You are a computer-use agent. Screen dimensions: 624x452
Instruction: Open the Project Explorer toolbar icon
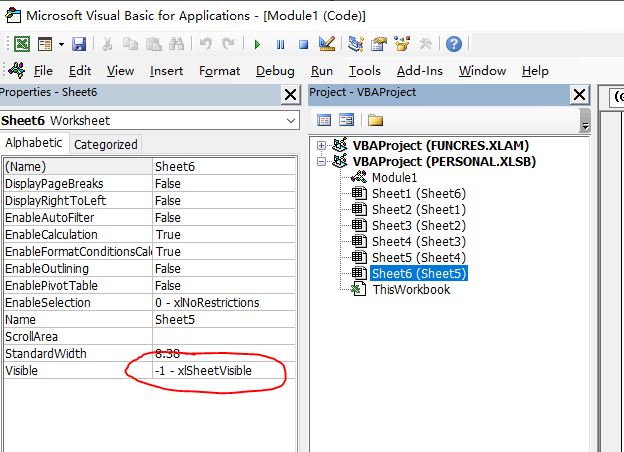355,44
